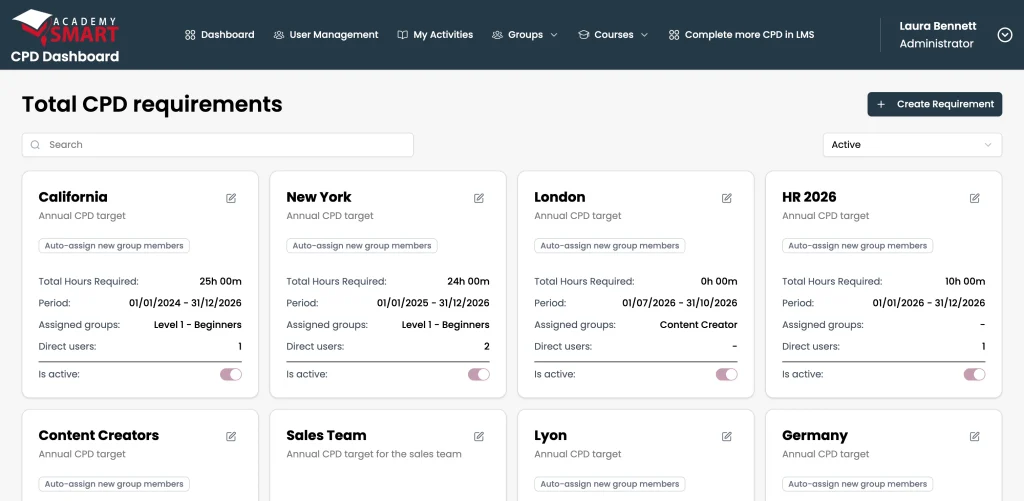Edit the London requirement via pencil icon
The width and height of the screenshot is (1024, 501).
pos(727,198)
